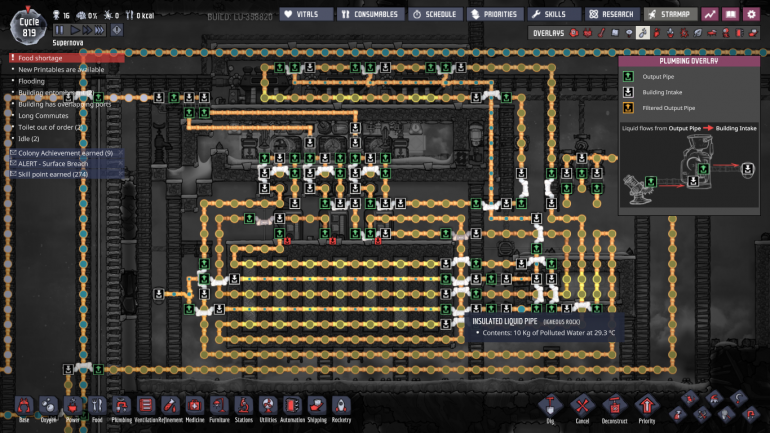This screenshot has width=770, height=433.
Task: Select the Empty Pipe tool
Action: (x=750, y=415)
